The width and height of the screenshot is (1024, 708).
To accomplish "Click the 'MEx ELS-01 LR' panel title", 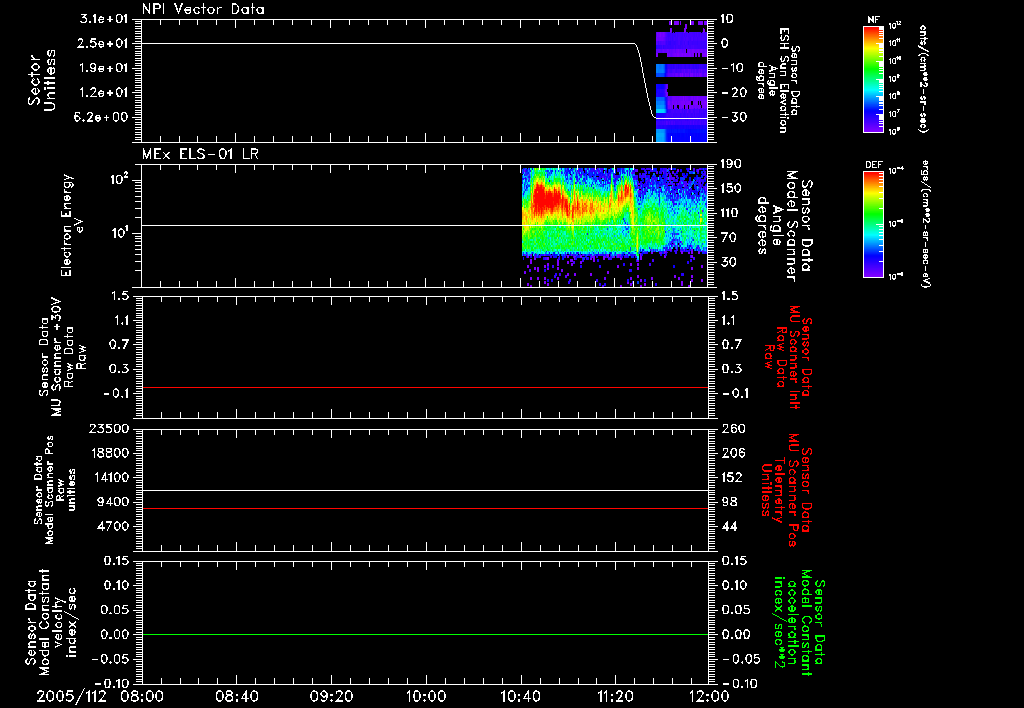I will (200, 154).
